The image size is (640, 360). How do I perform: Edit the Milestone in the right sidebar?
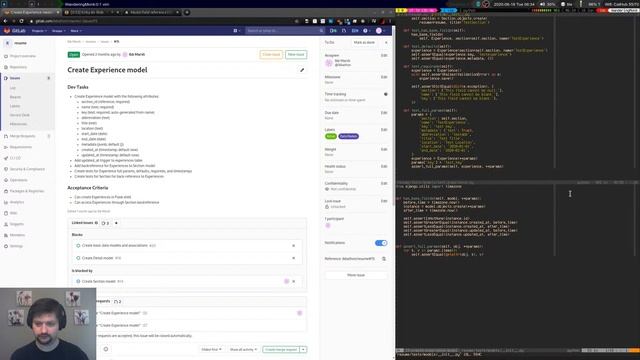[384, 77]
